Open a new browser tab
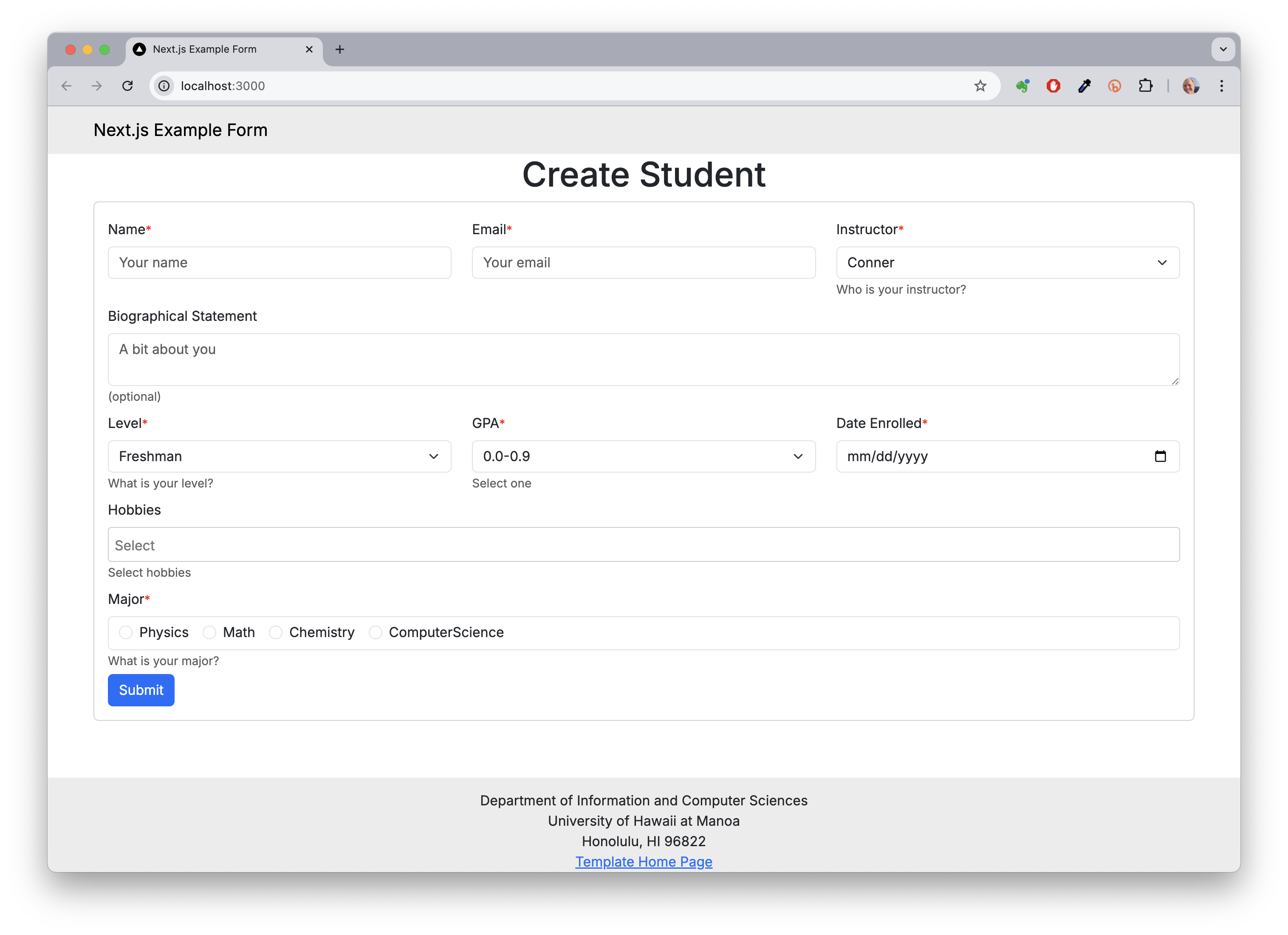Image resolution: width=1288 pixels, height=935 pixels. 339,49
